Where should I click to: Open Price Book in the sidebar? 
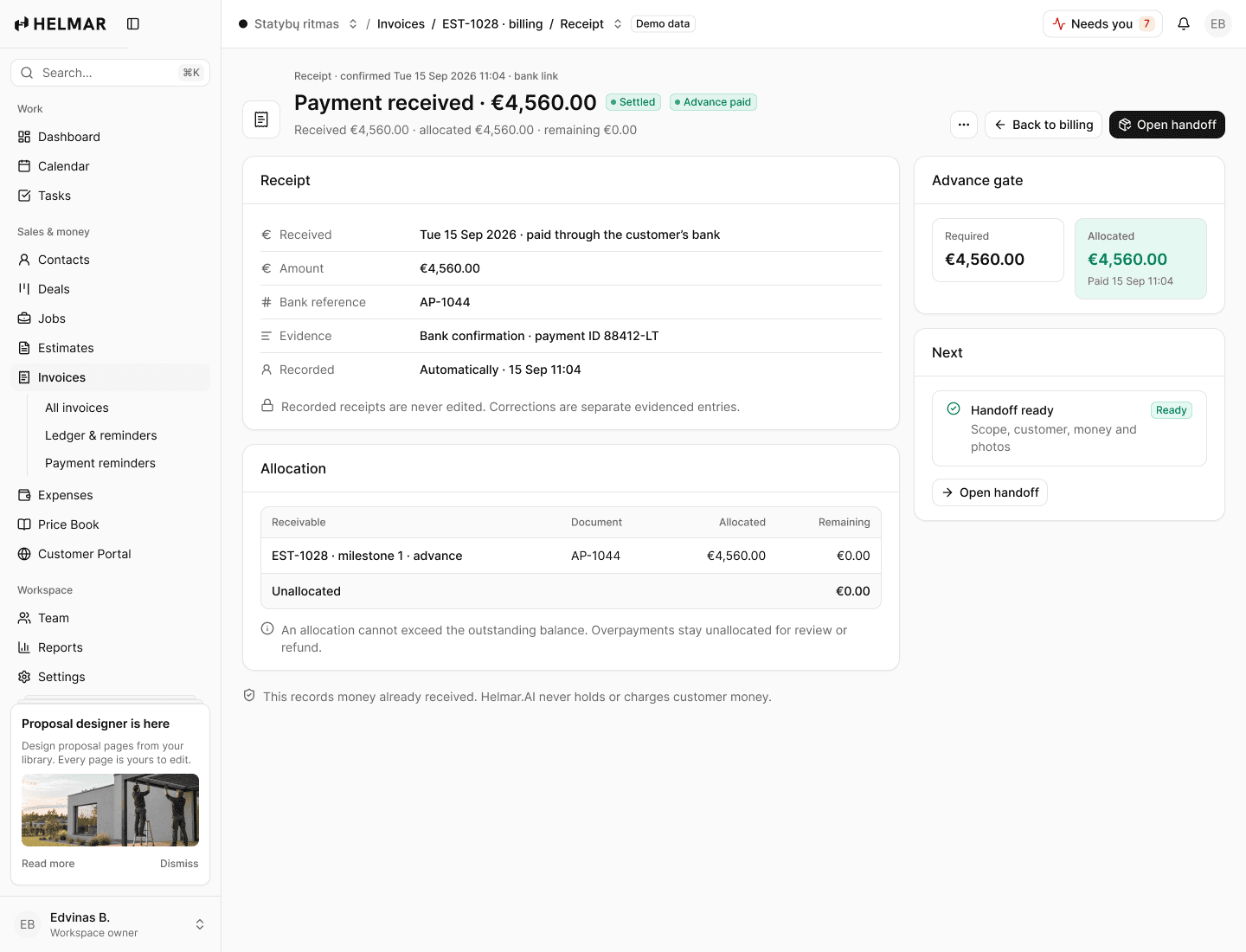point(110,524)
